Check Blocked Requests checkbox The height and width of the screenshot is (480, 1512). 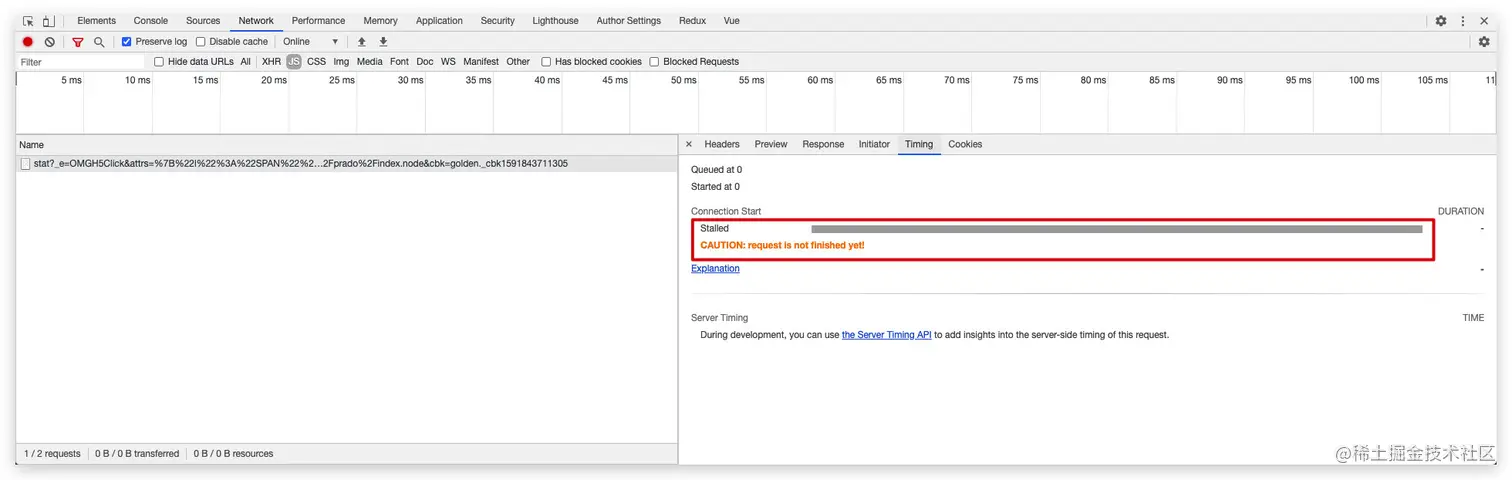[x=654, y=62]
